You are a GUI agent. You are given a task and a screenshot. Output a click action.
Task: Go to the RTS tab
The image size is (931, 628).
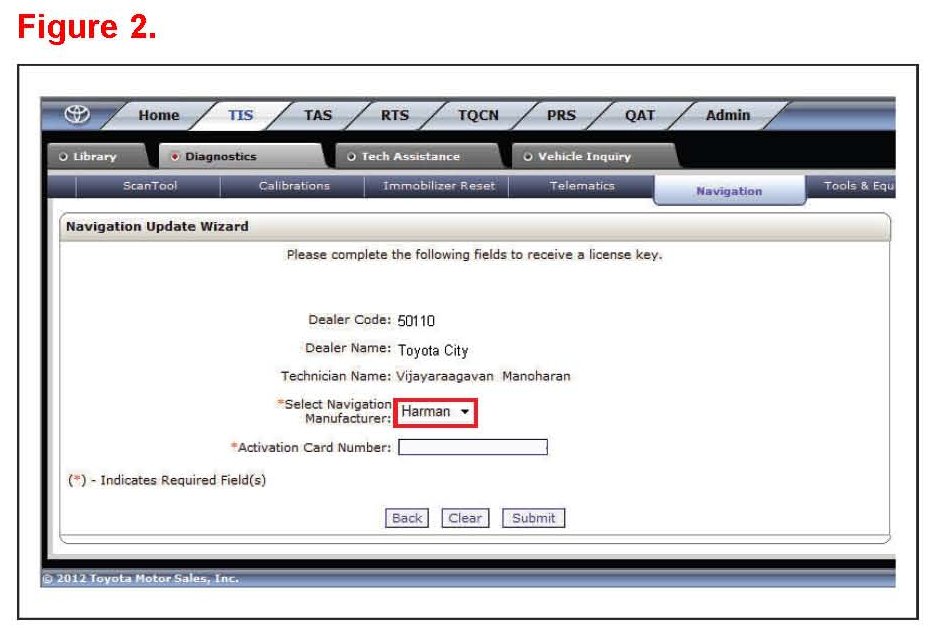pyautogui.click(x=395, y=115)
